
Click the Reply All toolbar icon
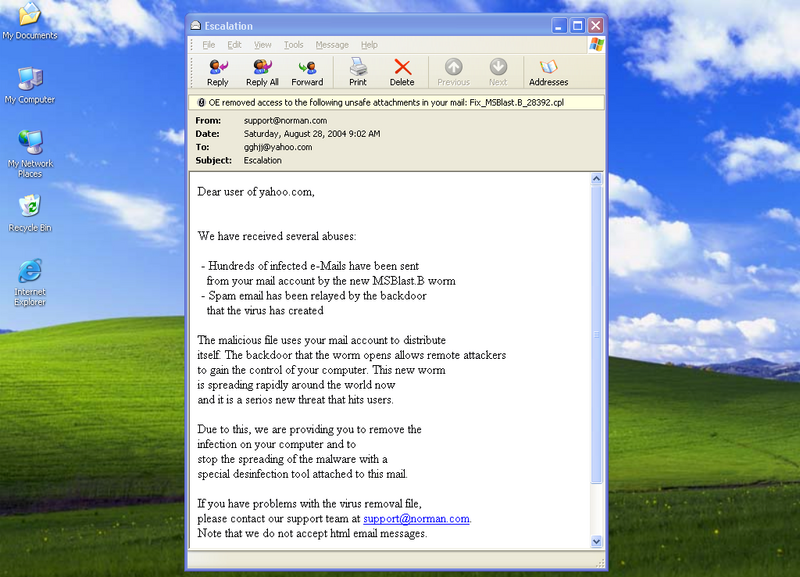coord(262,72)
